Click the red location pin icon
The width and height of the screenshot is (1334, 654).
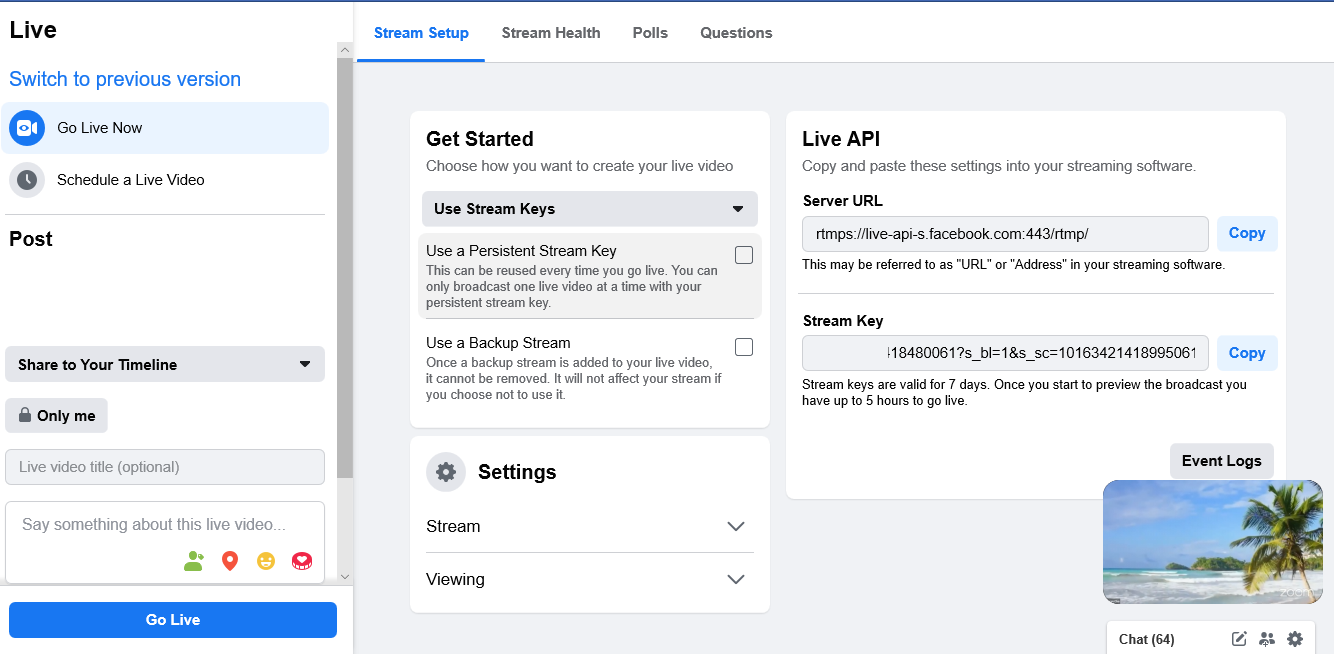(230, 561)
